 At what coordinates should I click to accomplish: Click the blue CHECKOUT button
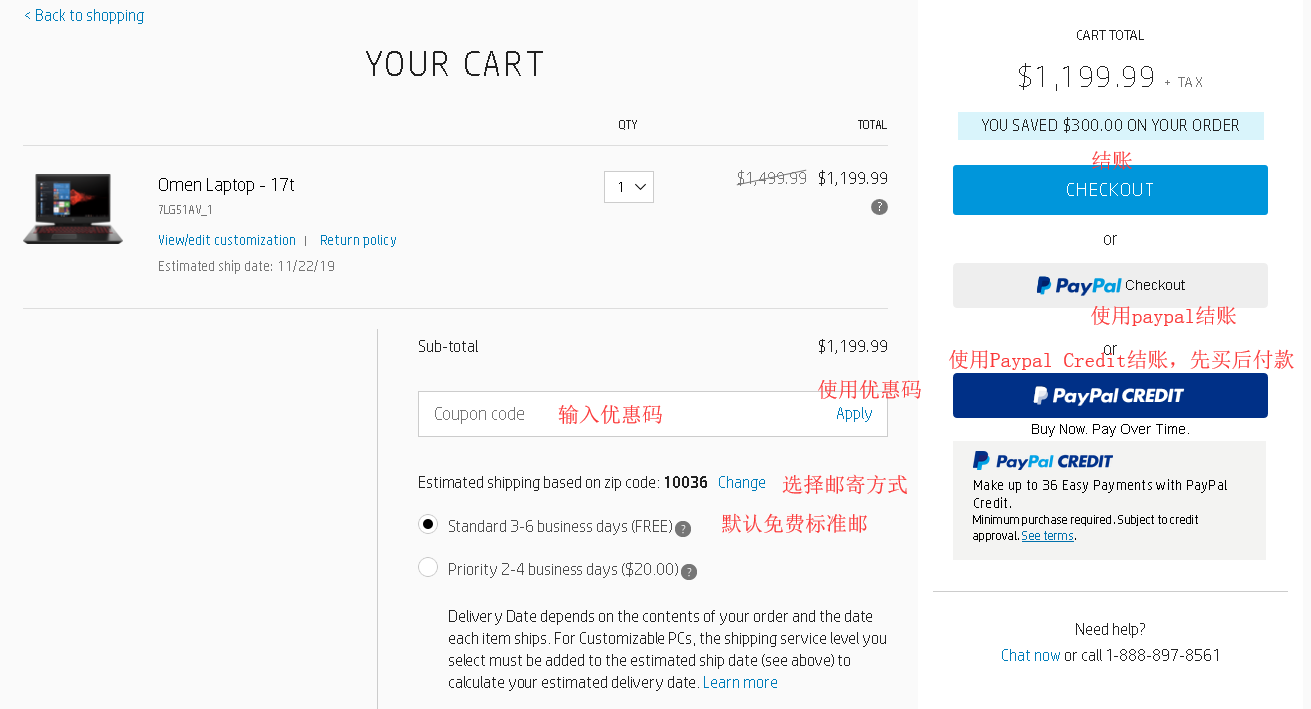click(1110, 190)
